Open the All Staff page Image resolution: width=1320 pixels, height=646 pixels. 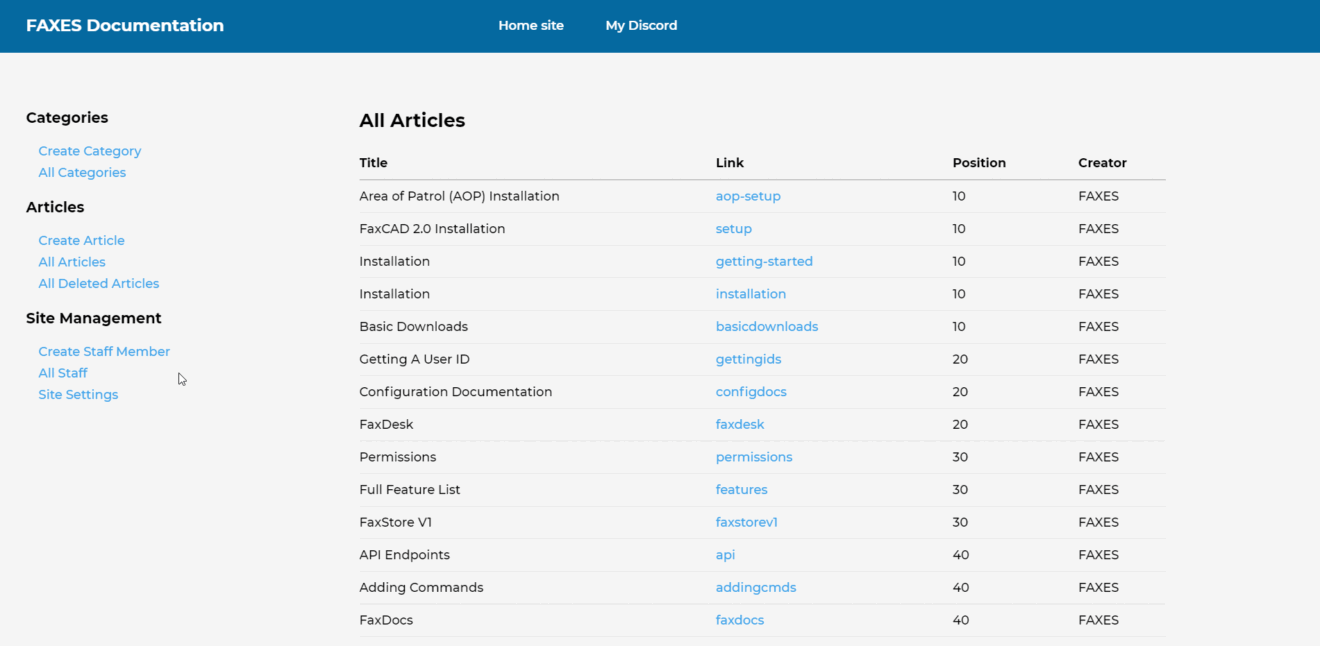point(63,373)
